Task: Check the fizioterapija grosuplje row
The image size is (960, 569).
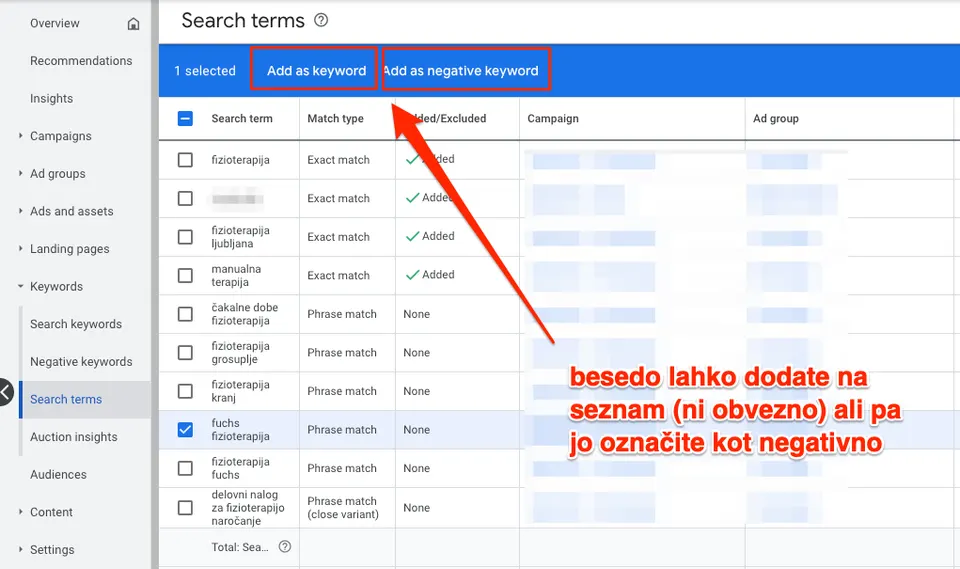Action: tap(185, 353)
